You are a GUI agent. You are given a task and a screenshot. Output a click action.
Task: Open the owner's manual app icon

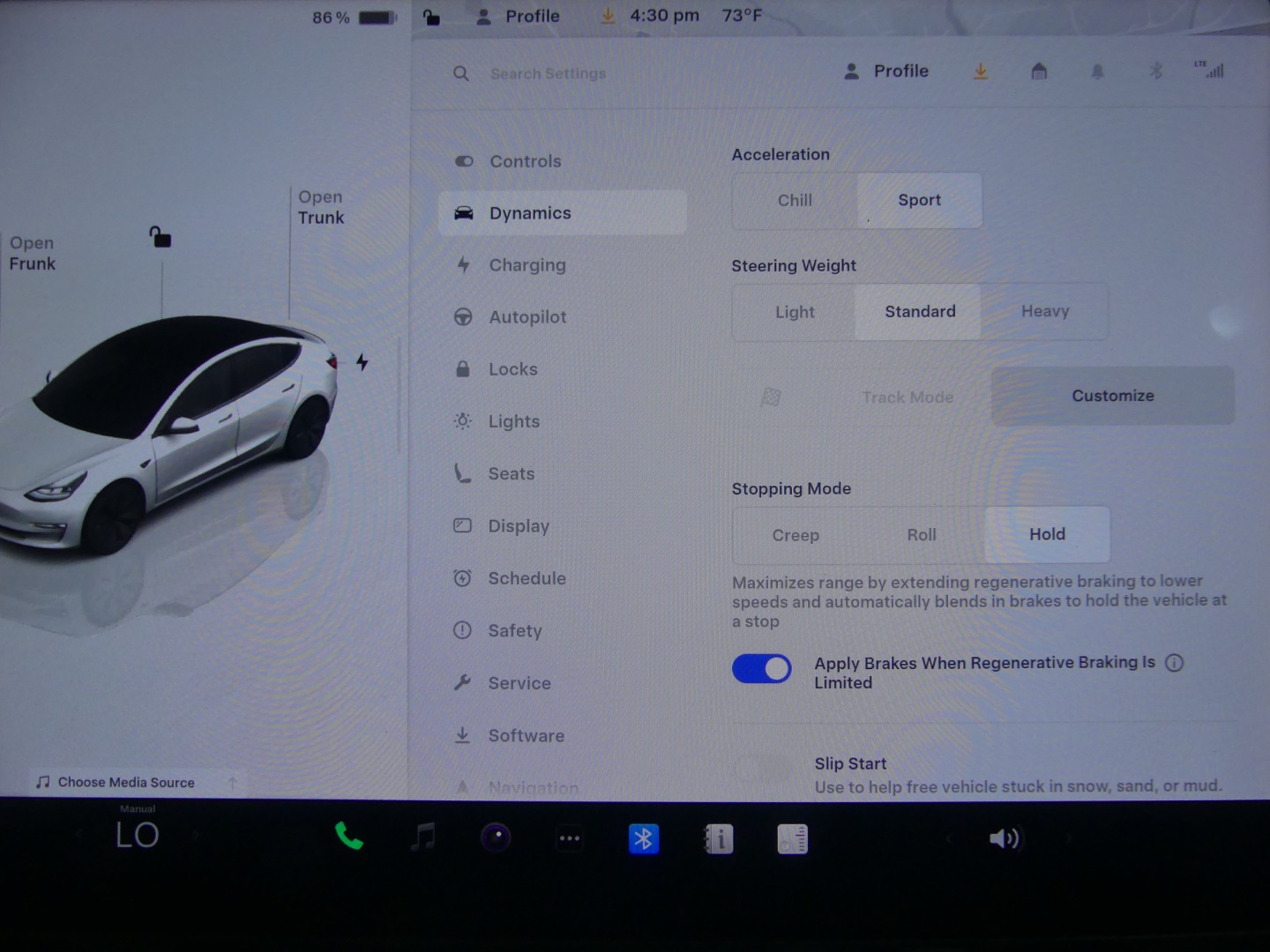[718, 839]
